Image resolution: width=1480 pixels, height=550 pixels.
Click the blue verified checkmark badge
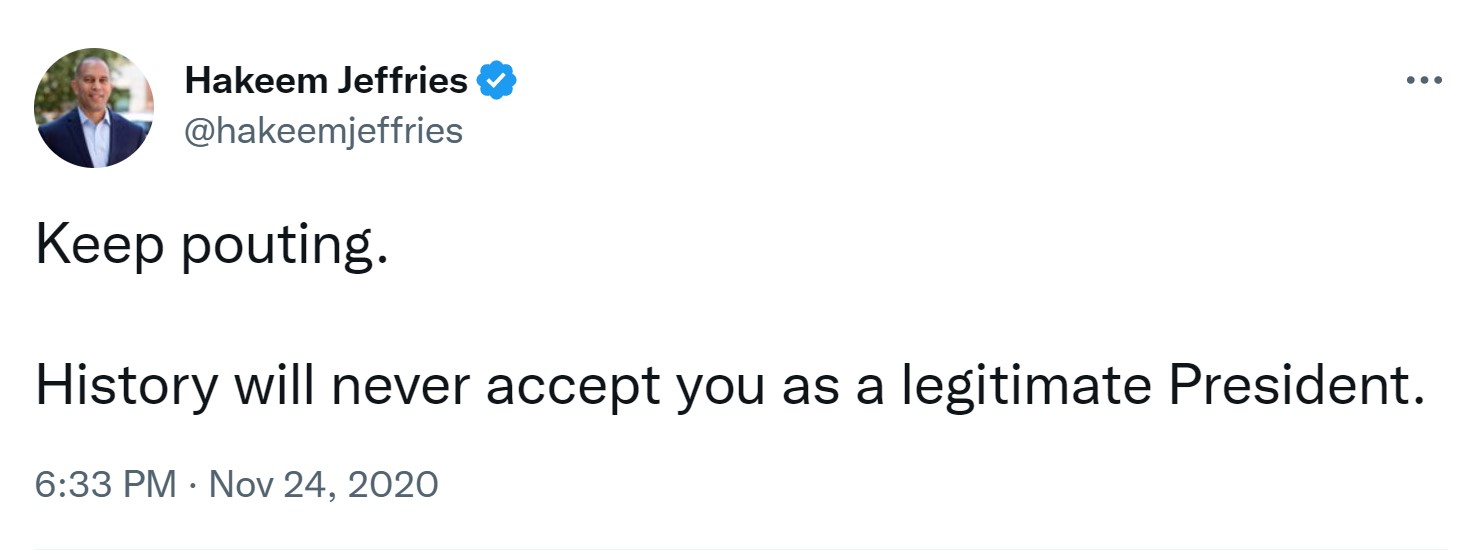(x=496, y=81)
